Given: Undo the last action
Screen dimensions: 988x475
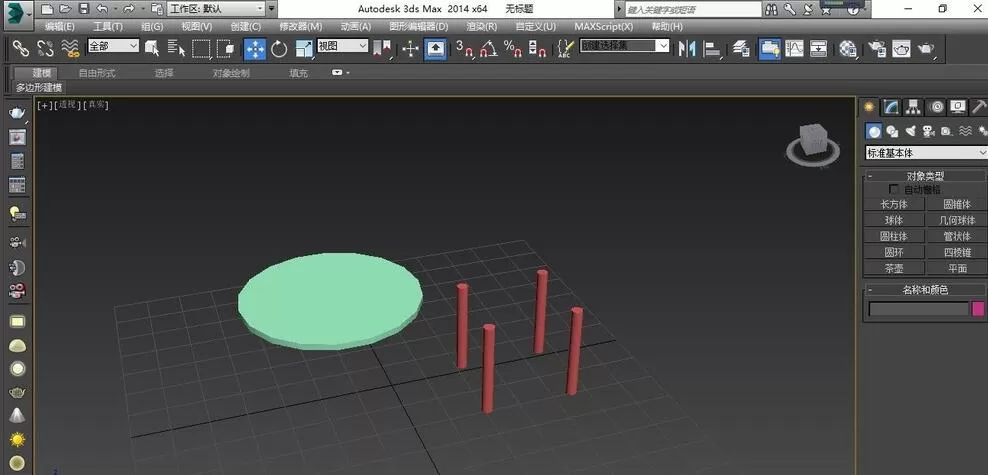Looking at the screenshot, I should tap(102, 9).
